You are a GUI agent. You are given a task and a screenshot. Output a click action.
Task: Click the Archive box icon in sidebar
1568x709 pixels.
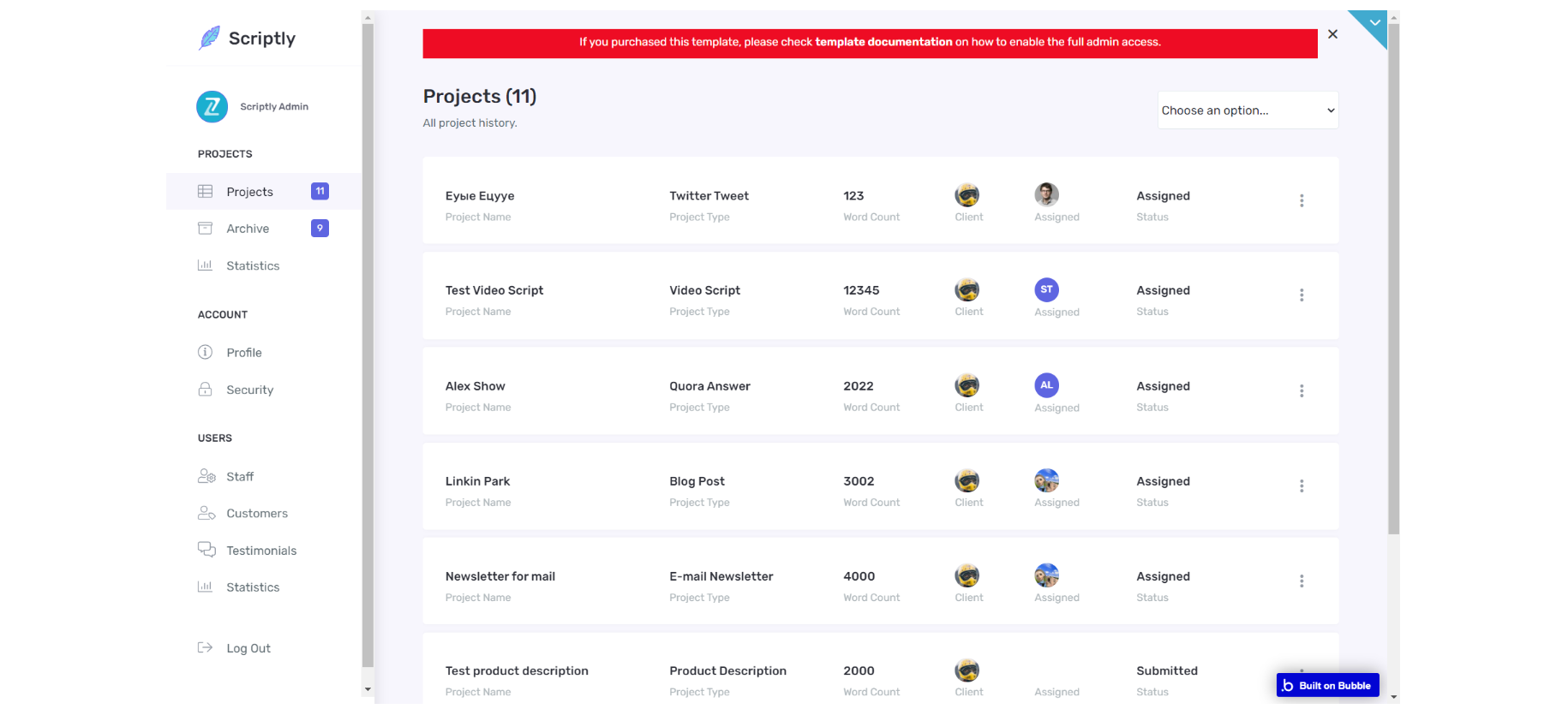(x=206, y=229)
